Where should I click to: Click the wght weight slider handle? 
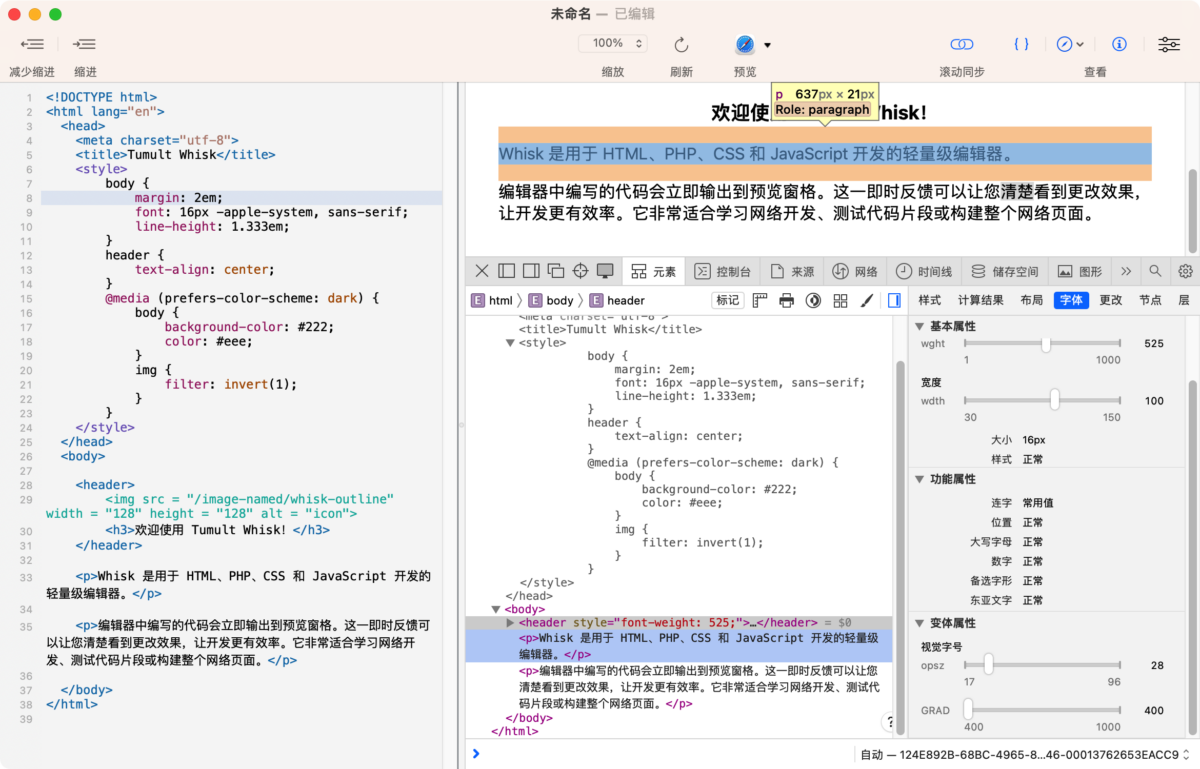[x=1046, y=344]
